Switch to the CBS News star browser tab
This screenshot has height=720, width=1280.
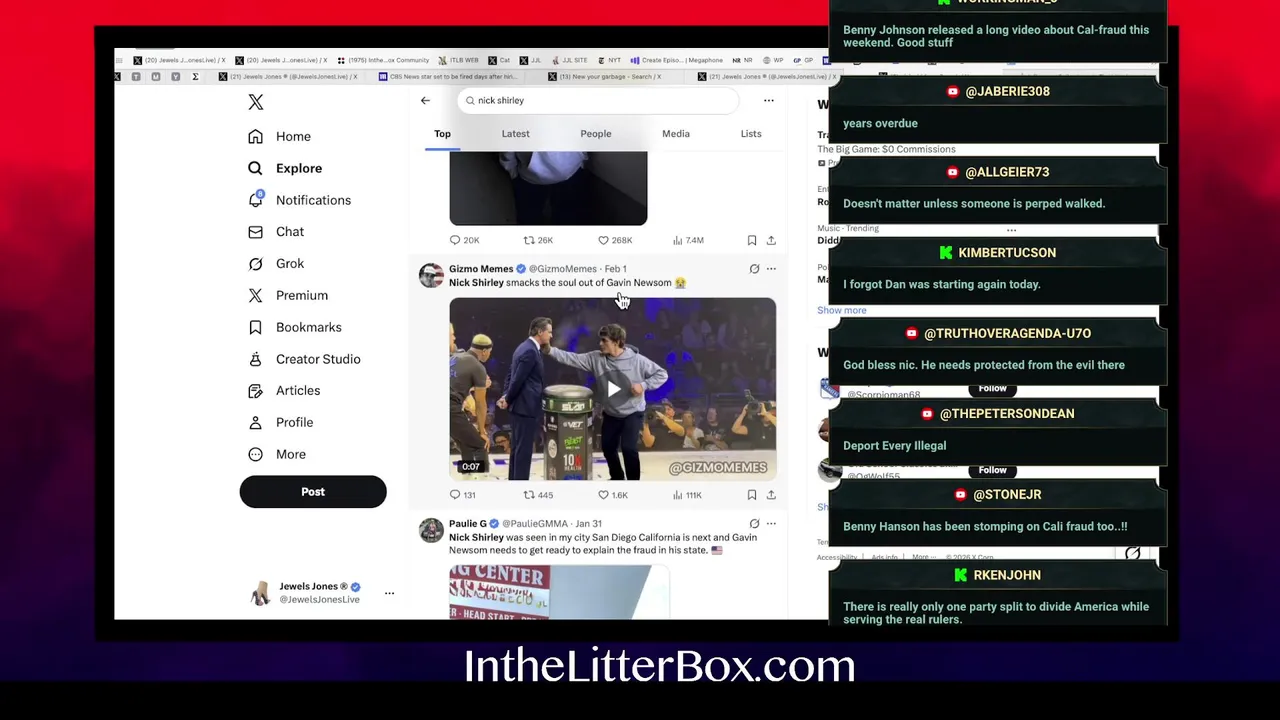click(448, 77)
